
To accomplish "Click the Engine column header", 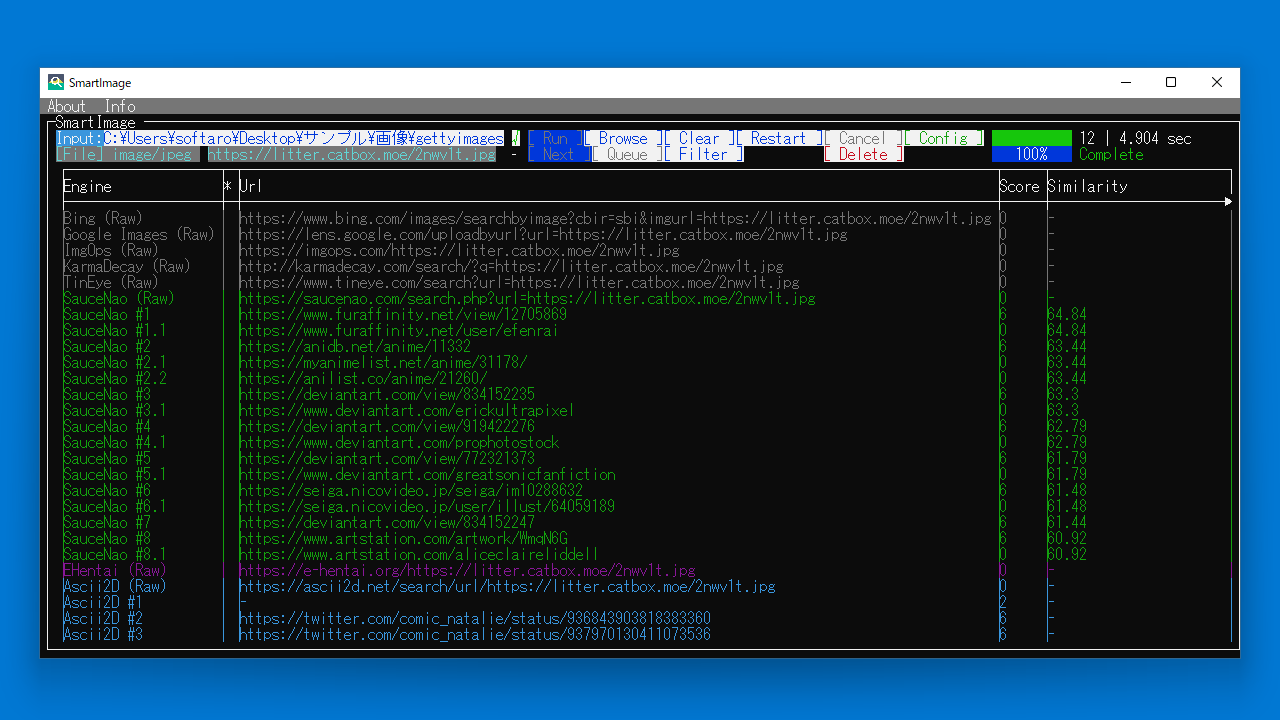I will [x=87, y=187].
